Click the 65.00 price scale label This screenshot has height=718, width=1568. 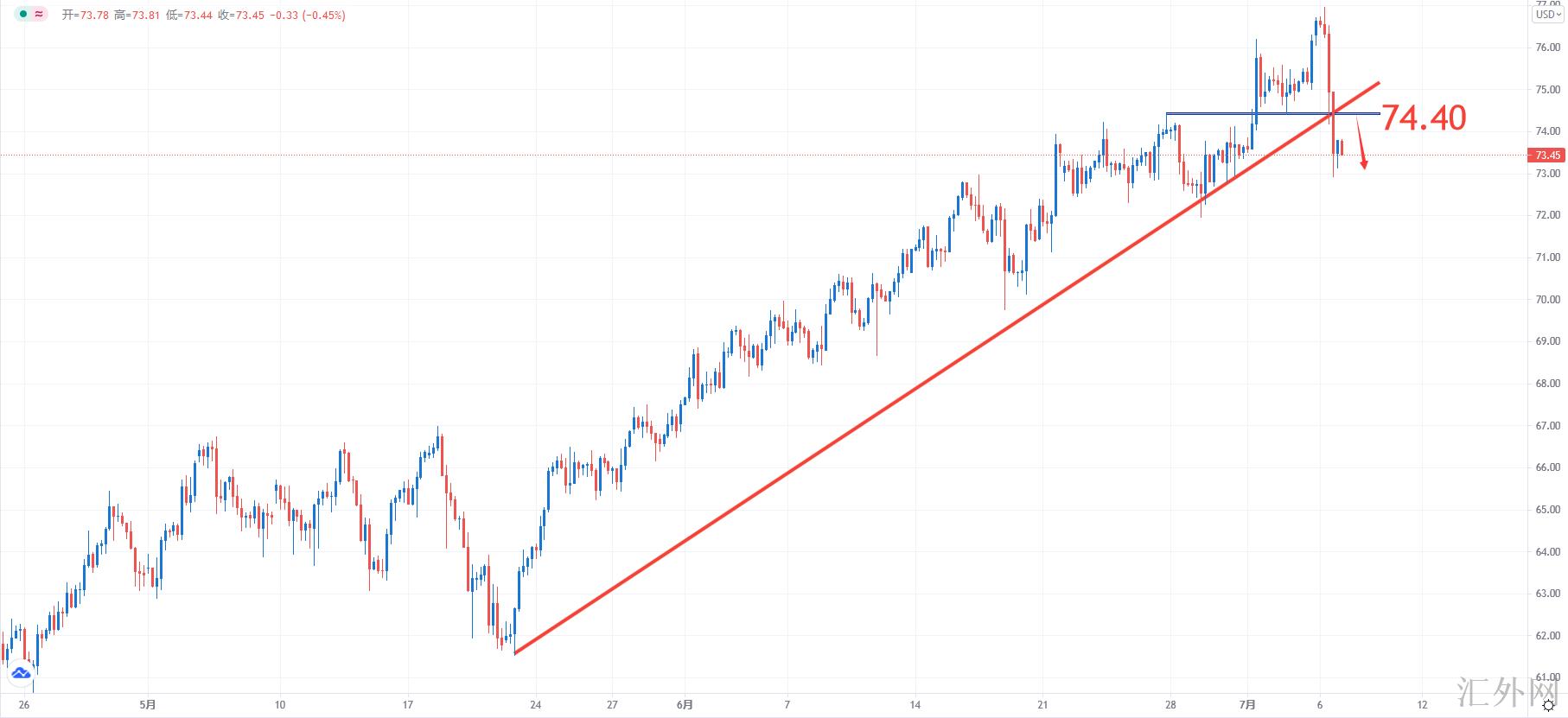(x=1546, y=510)
